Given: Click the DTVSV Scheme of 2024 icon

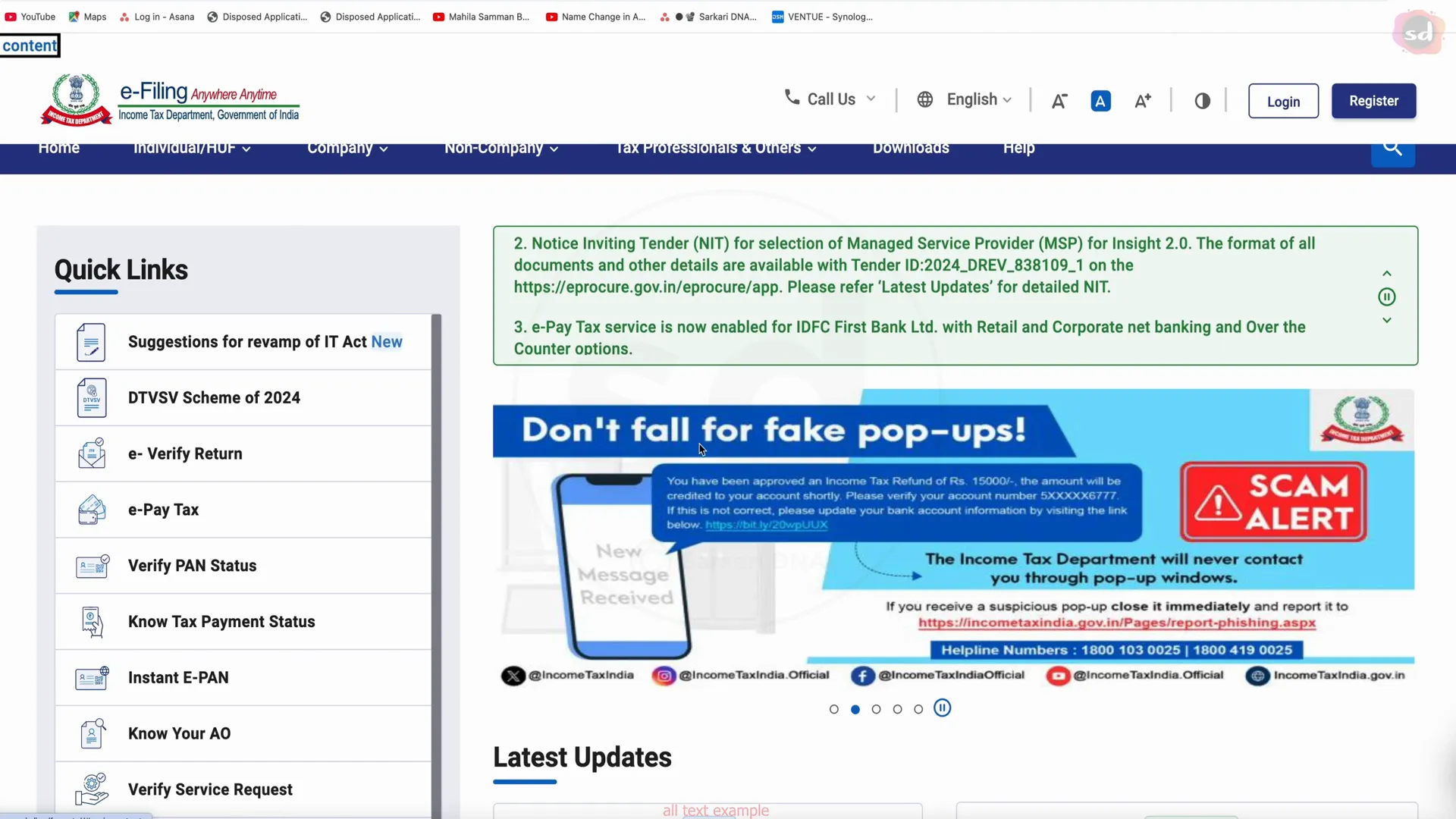Looking at the screenshot, I should [x=91, y=399].
